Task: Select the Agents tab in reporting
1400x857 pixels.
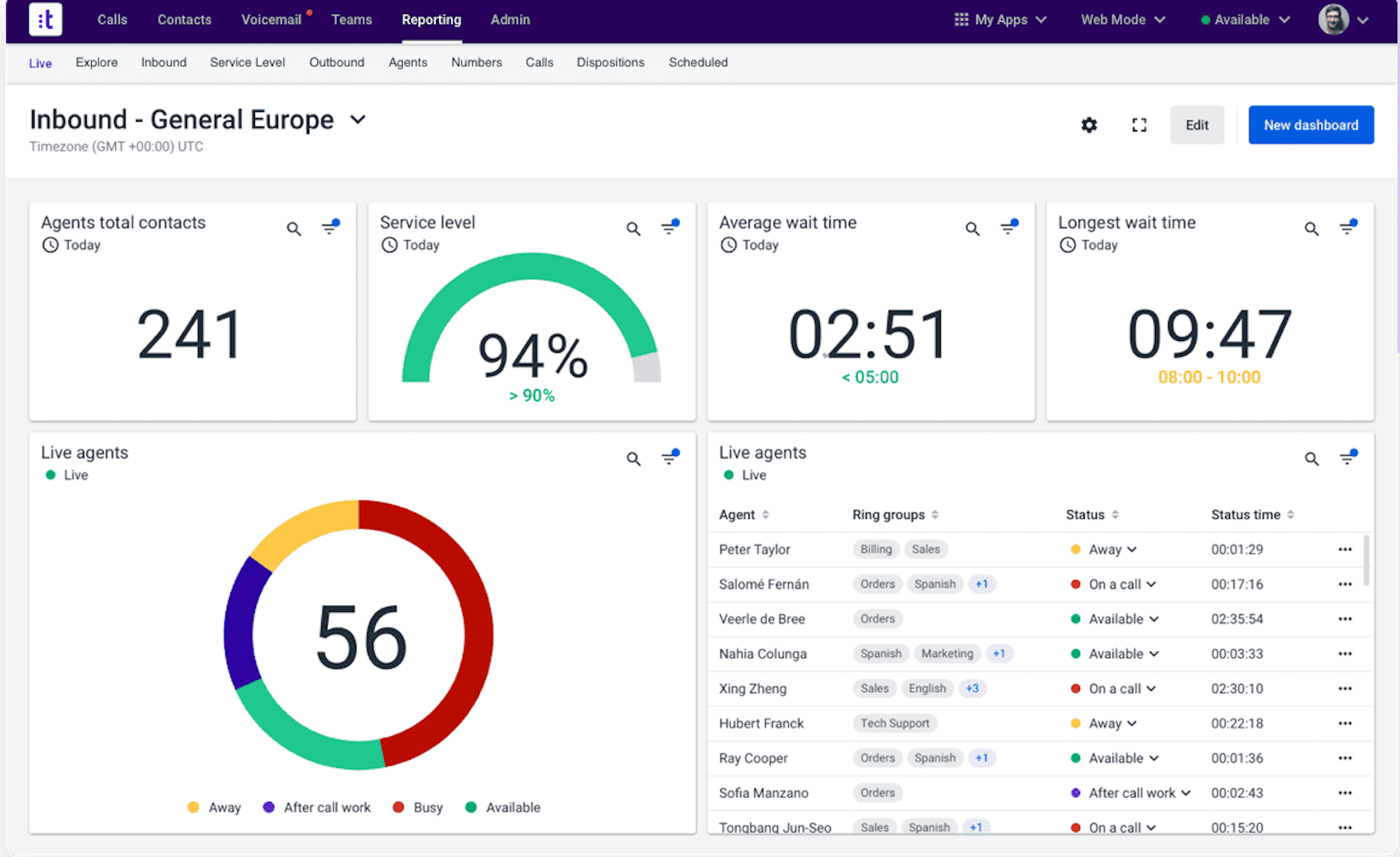Action: coord(408,62)
